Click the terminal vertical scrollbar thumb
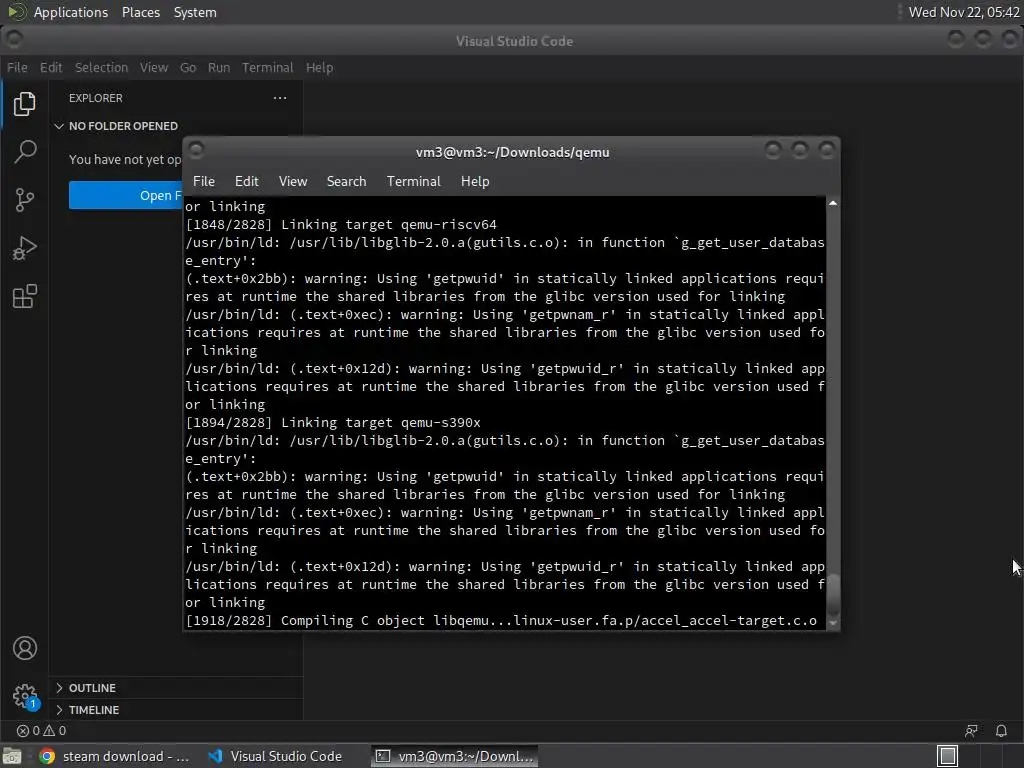 (x=833, y=594)
